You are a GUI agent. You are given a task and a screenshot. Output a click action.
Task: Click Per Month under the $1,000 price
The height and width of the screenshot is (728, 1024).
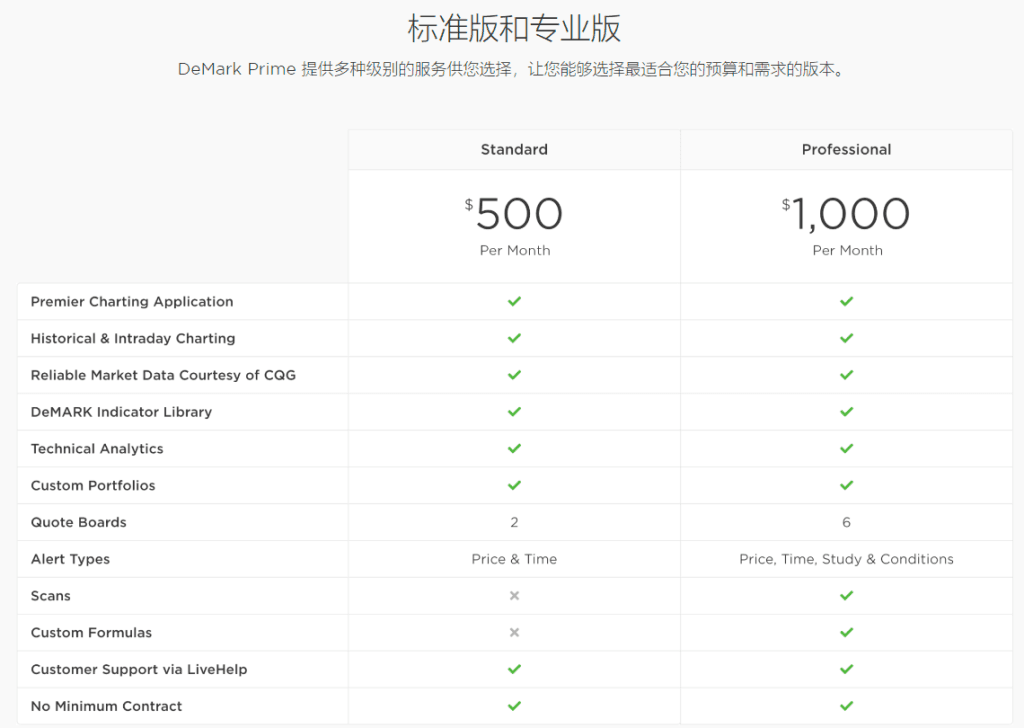pos(847,251)
